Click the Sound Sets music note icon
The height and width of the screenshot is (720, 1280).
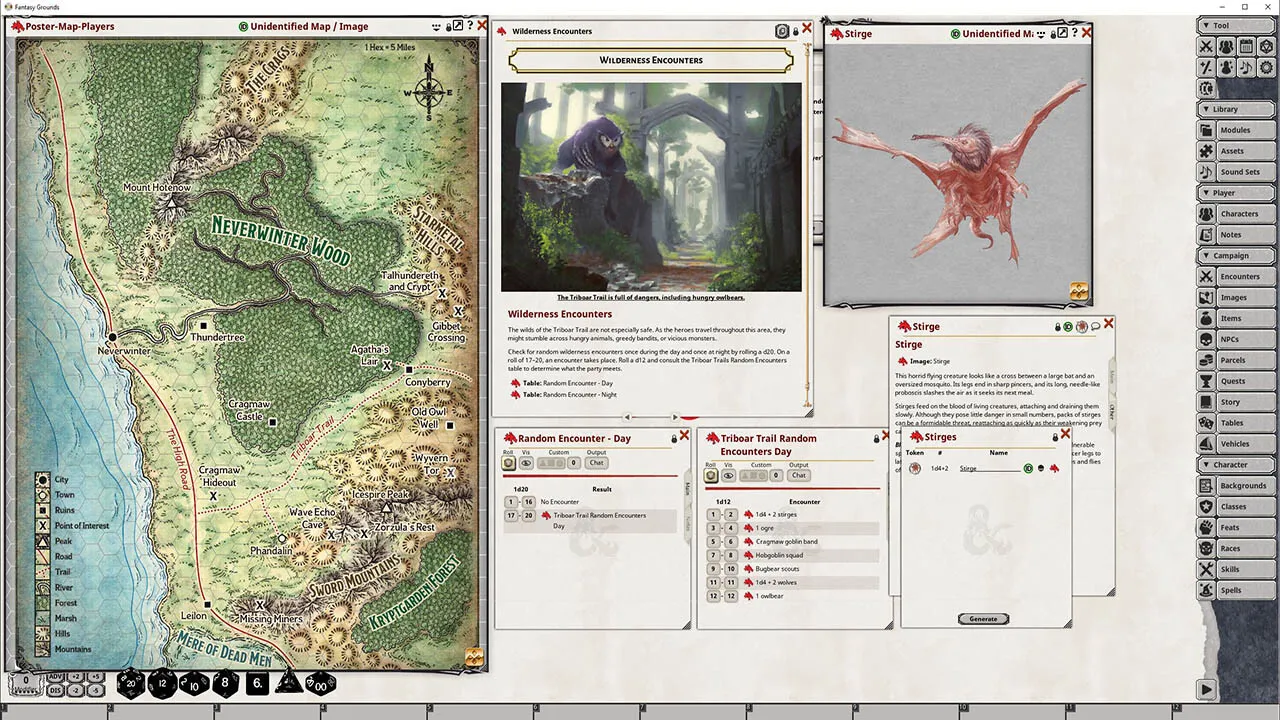(x=1206, y=172)
